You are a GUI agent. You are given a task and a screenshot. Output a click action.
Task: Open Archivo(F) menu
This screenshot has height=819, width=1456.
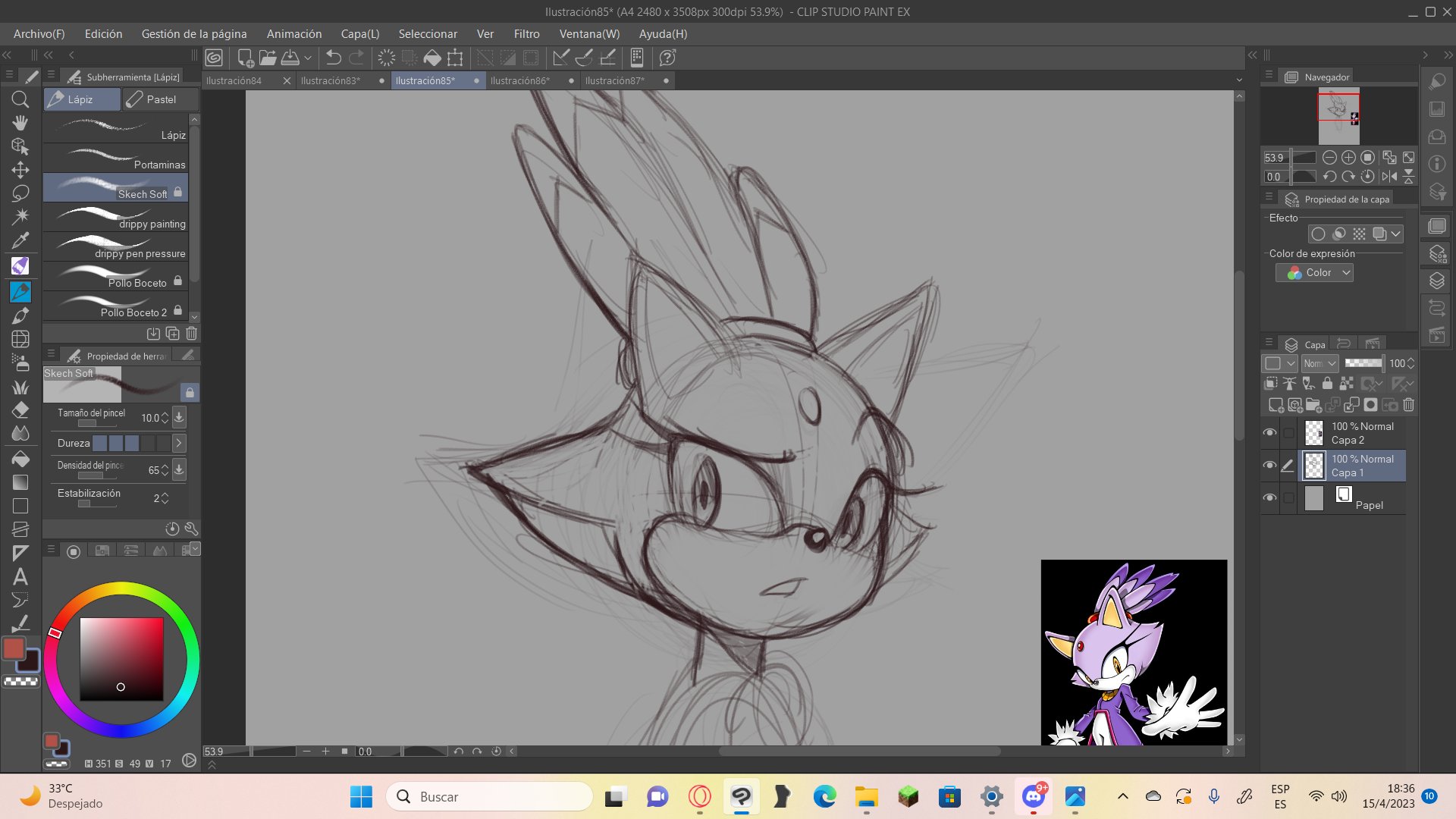(x=39, y=34)
